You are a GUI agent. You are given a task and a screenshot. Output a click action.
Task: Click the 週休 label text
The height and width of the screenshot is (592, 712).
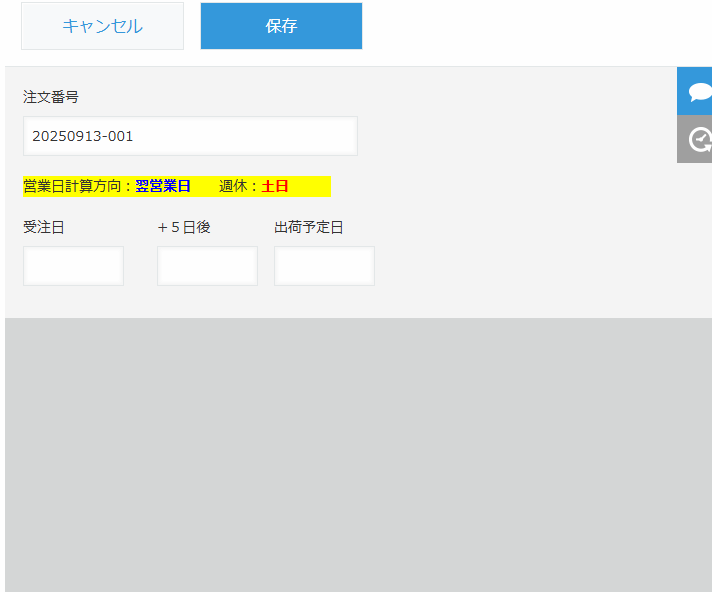236,186
